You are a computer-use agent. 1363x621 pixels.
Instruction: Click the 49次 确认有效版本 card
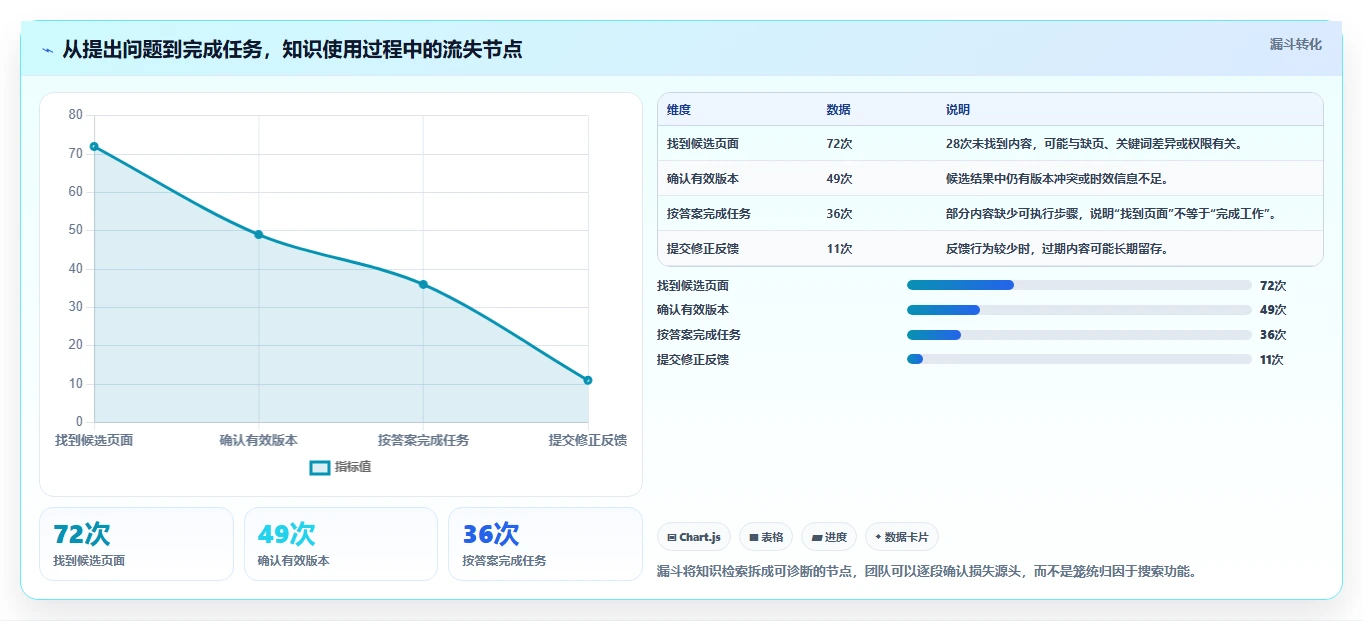pos(341,544)
